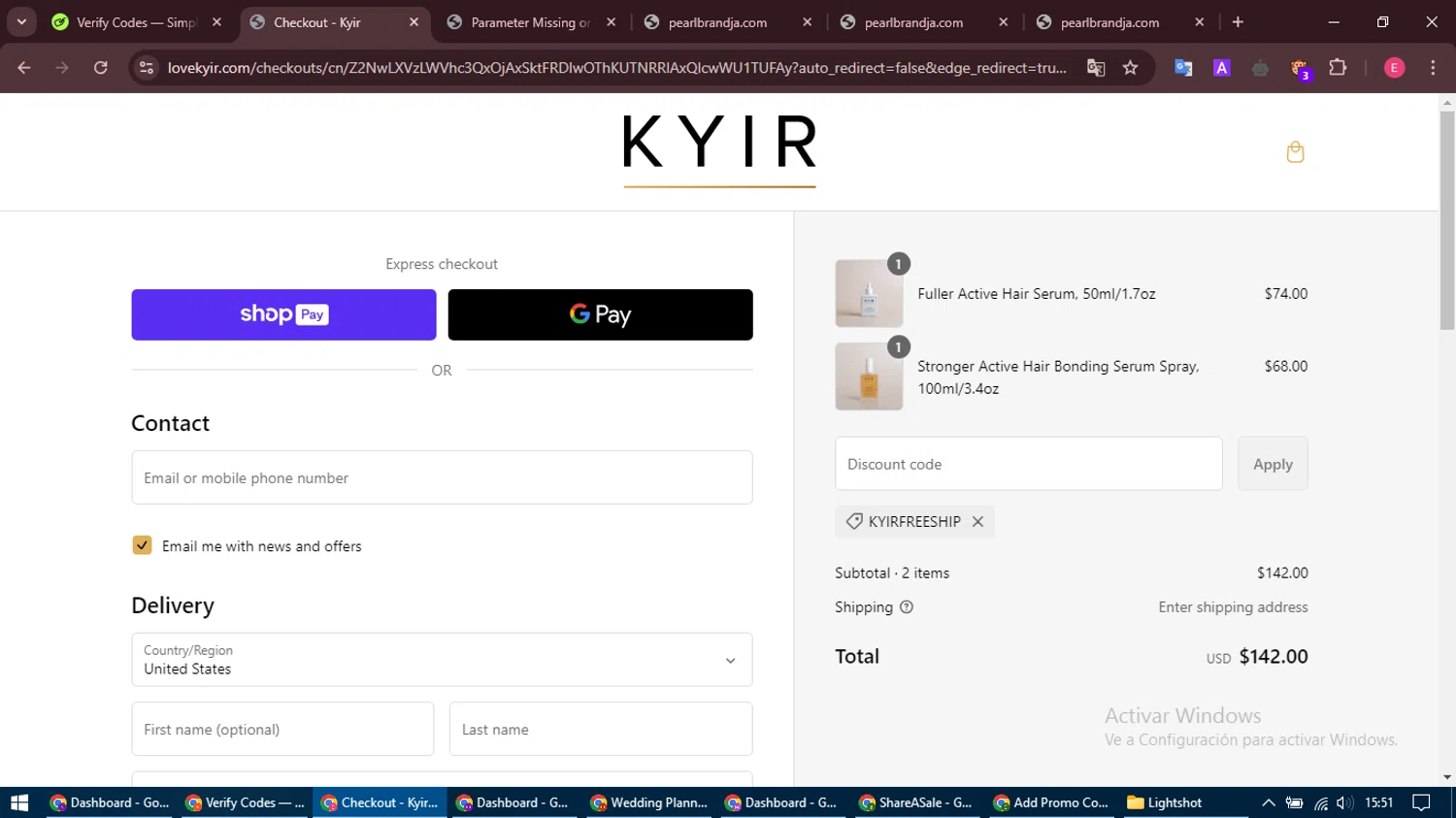Reload the checkout page

[101, 68]
